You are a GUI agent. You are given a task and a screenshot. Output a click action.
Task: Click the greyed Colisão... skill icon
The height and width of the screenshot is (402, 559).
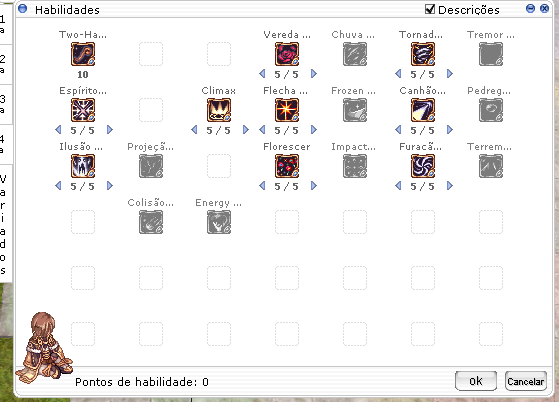pyautogui.click(x=151, y=222)
